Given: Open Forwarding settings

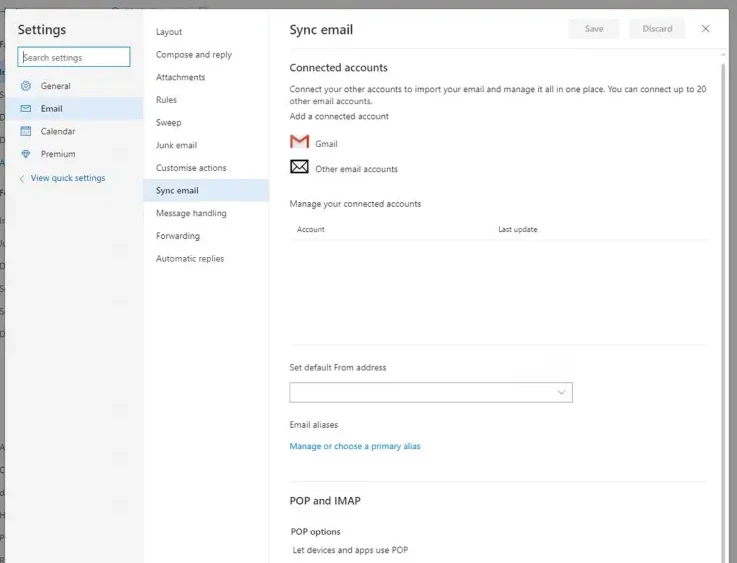Looking at the screenshot, I should click(x=206, y=236).
